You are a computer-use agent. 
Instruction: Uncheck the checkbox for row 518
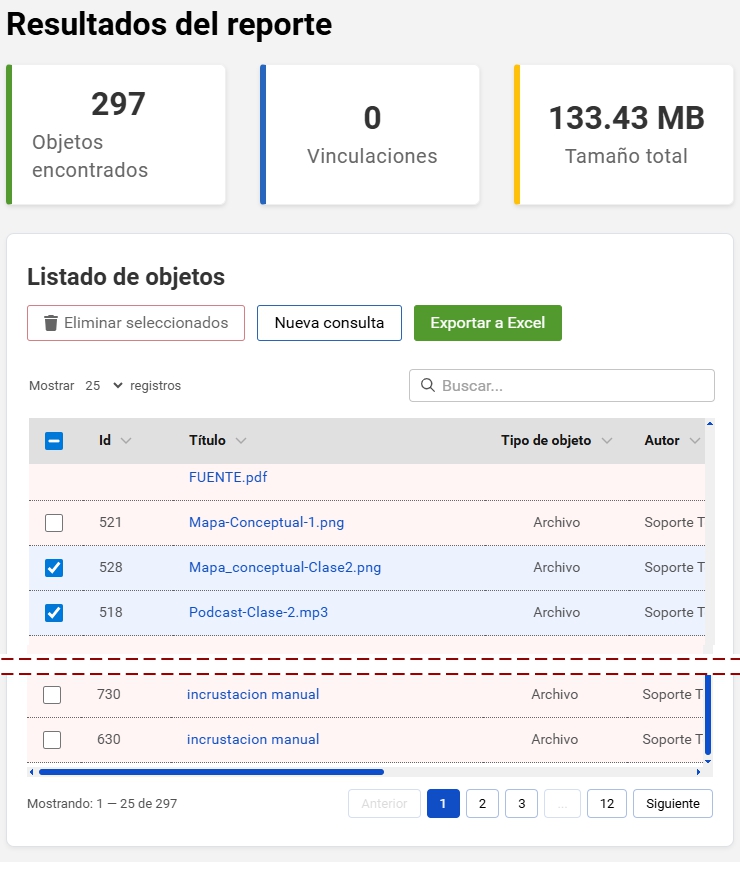[54, 613]
